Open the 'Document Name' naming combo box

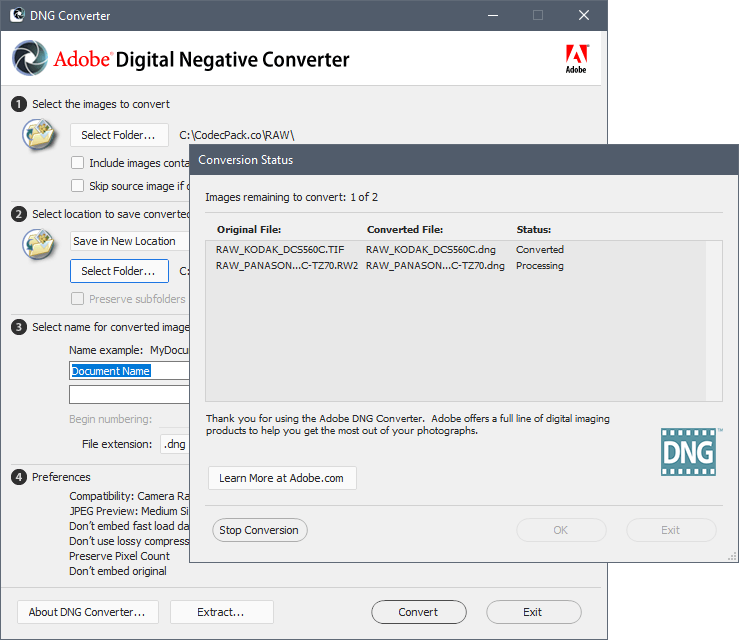pyautogui.click(x=130, y=371)
